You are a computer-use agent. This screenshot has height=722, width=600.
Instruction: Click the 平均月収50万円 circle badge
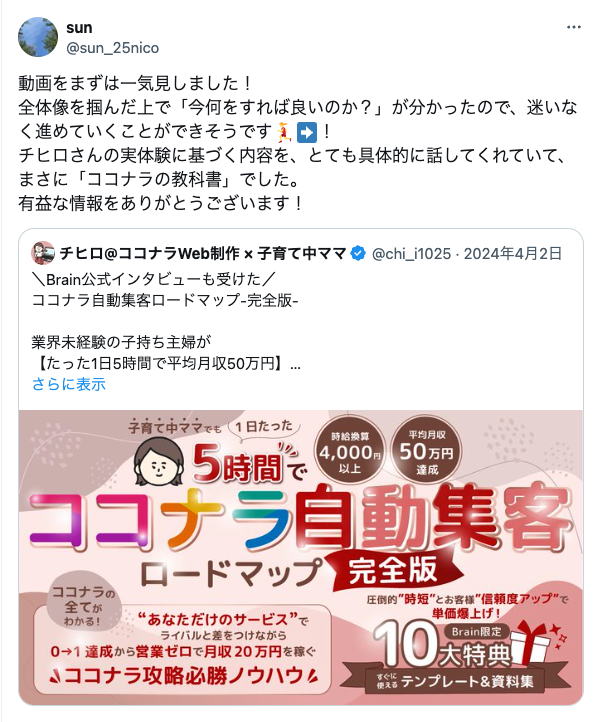[x=426, y=452]
